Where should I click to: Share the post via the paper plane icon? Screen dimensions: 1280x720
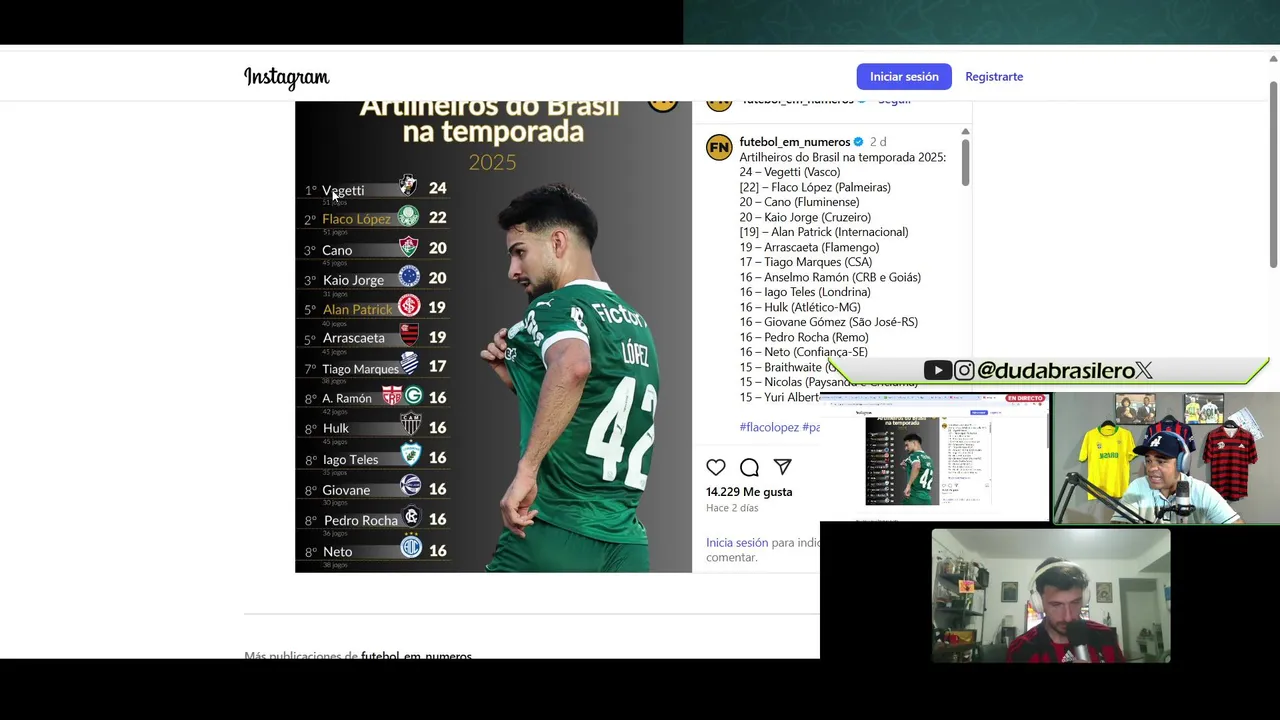click(782, 467)
